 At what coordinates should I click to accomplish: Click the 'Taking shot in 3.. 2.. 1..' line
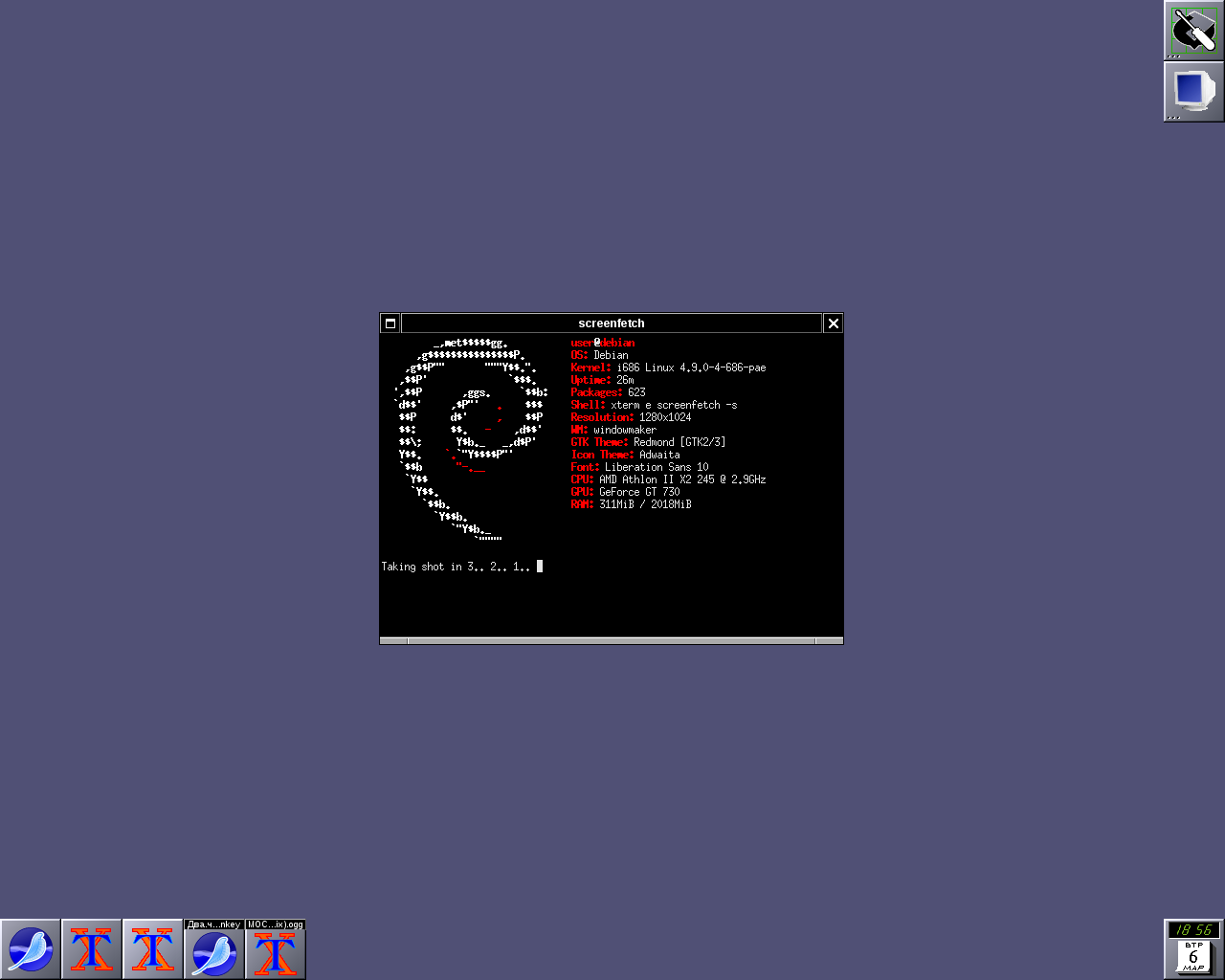pyautogui.click(x=462, y=567)
